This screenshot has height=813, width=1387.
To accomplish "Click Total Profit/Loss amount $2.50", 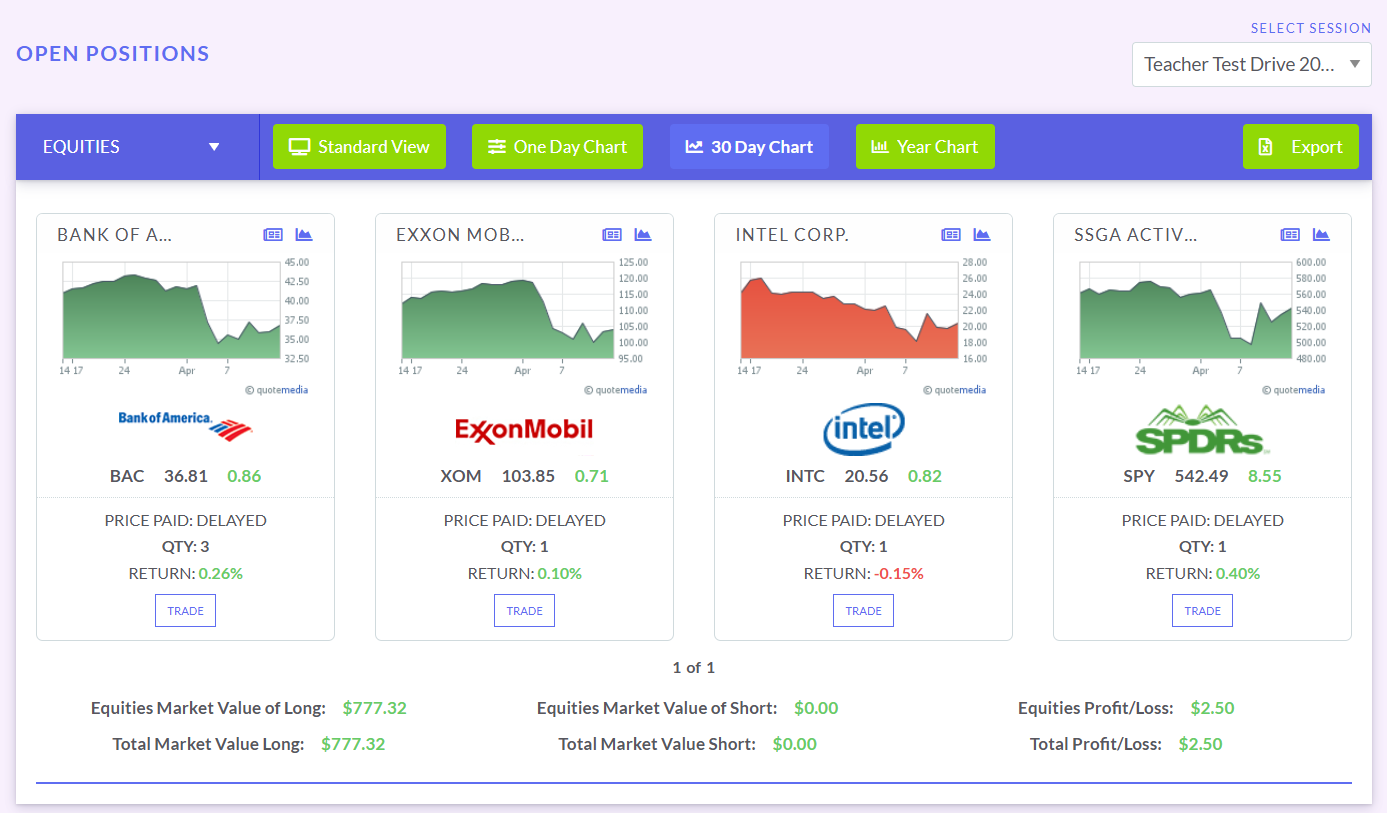I will 1200,744.
